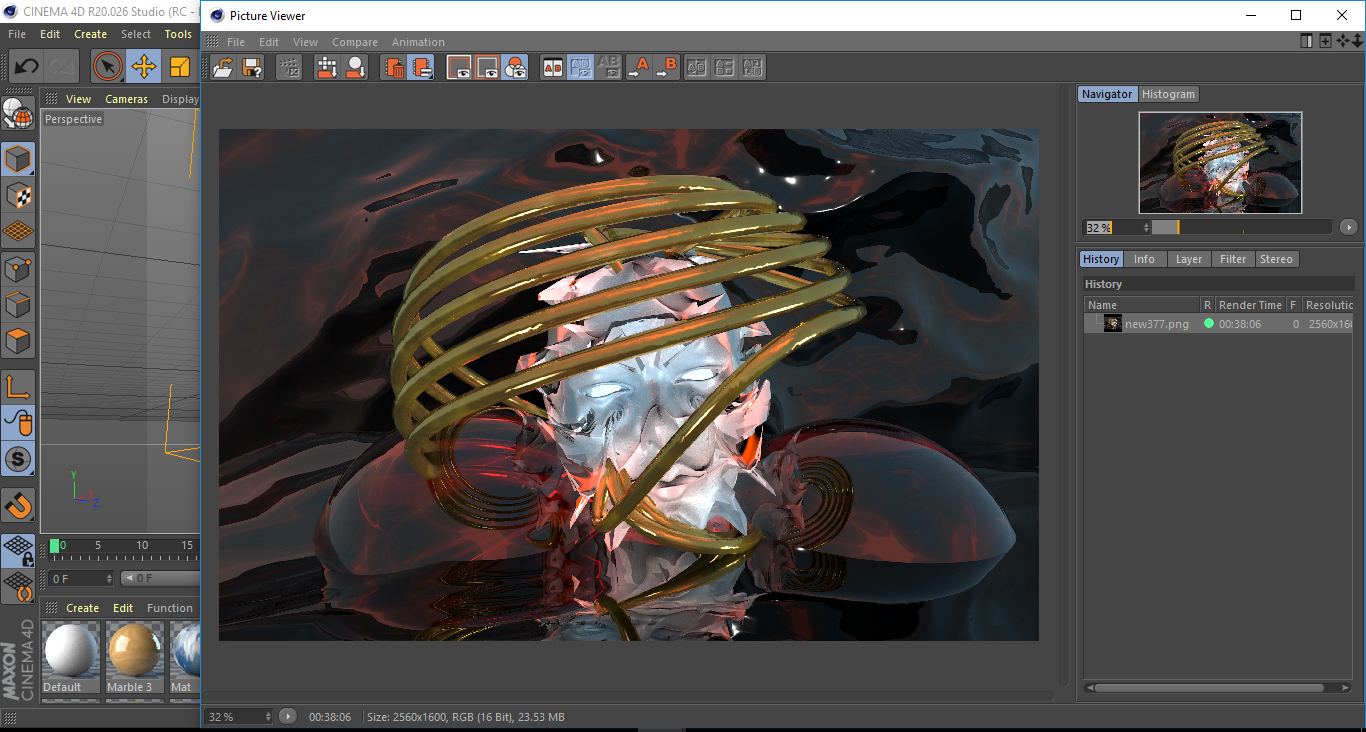Click the Tweak mode mouse icon
1366x732 pixels.
(18, 423)
